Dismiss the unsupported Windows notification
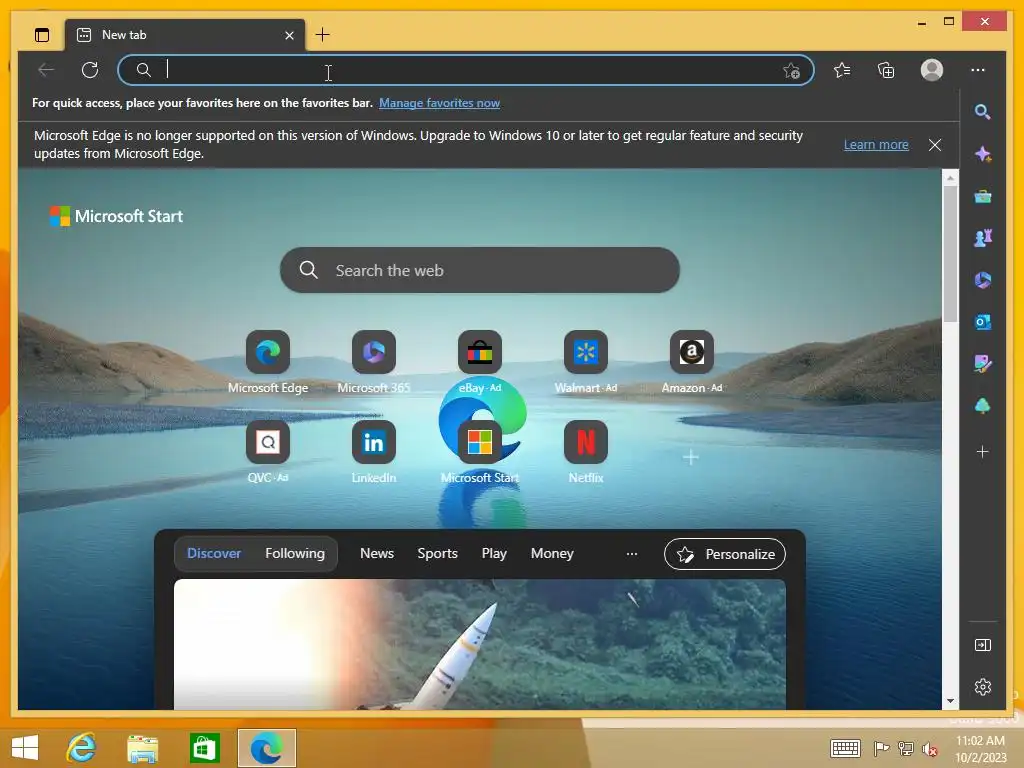The height and width of the screenshot is (768, 1024). (x=935, y=145)
